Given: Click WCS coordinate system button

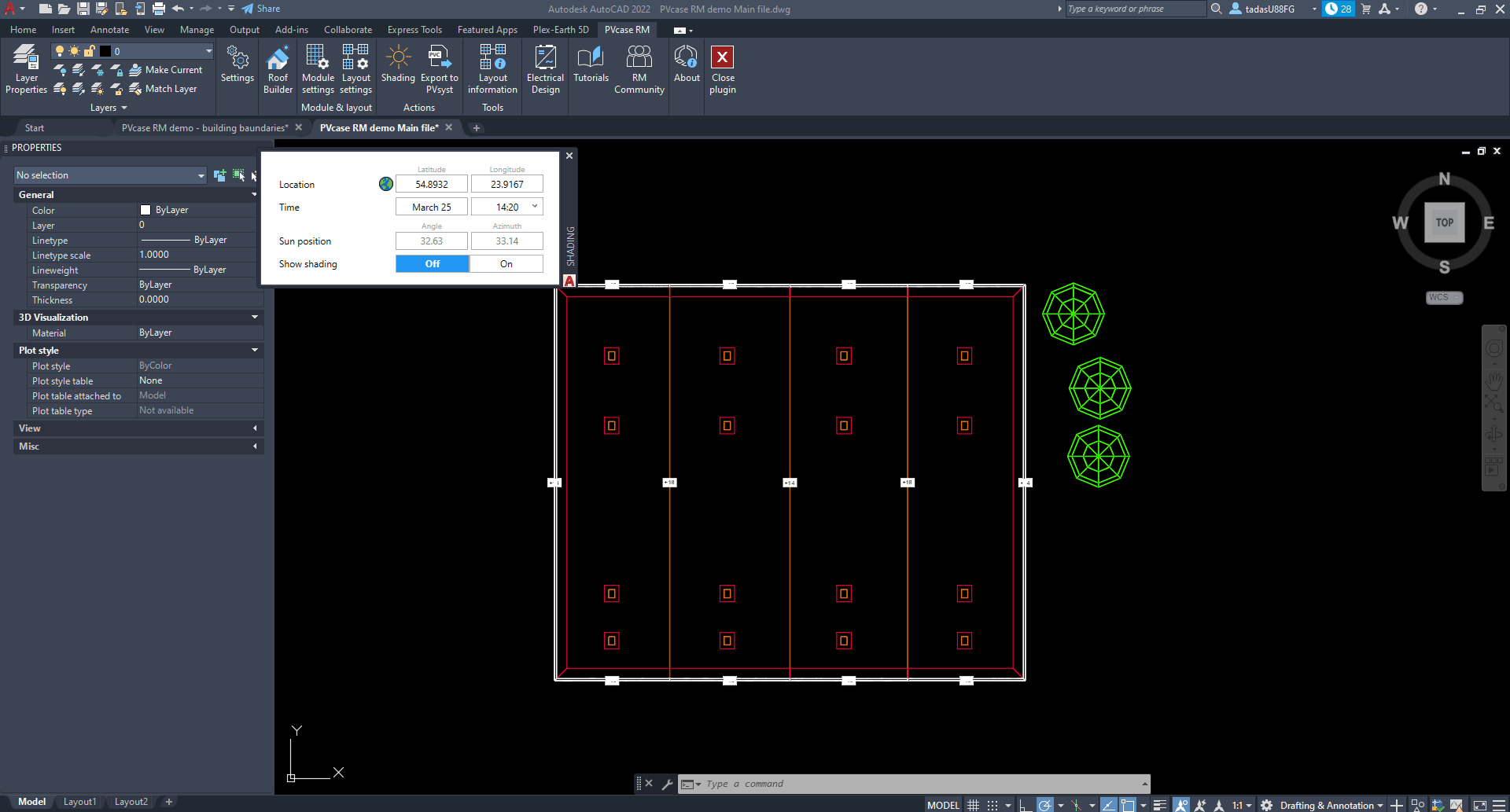Looking at the screenshot, I should coord(1444,298).
